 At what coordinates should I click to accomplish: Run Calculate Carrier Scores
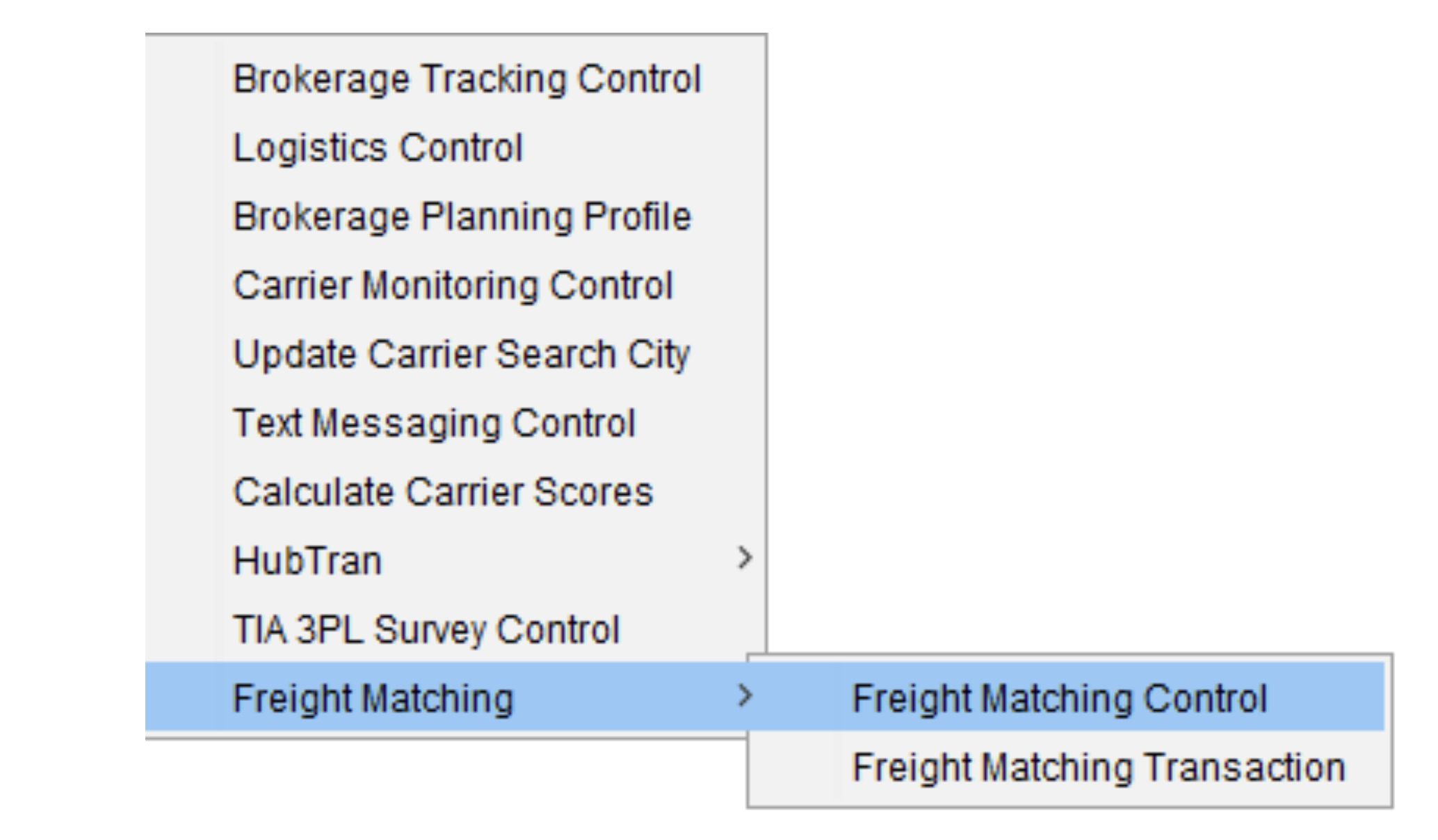click(x=443, y=492)
